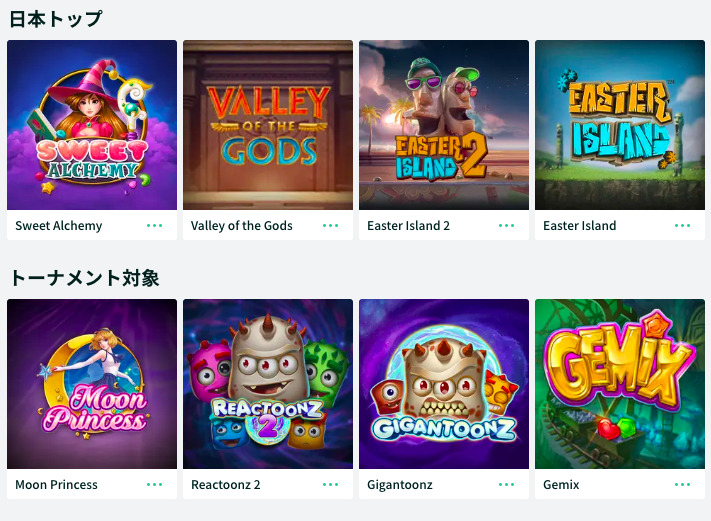Expand the options dots for Gemix
711x521 pixels.
(682, 484)
